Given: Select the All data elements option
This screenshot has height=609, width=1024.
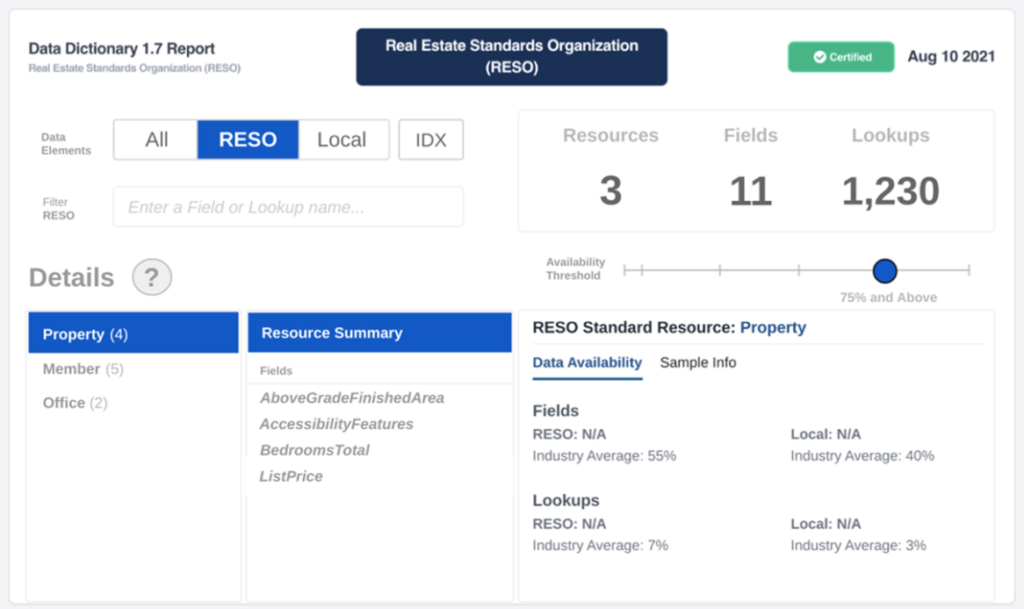Looking at the screenshot, I should [156, 140].
